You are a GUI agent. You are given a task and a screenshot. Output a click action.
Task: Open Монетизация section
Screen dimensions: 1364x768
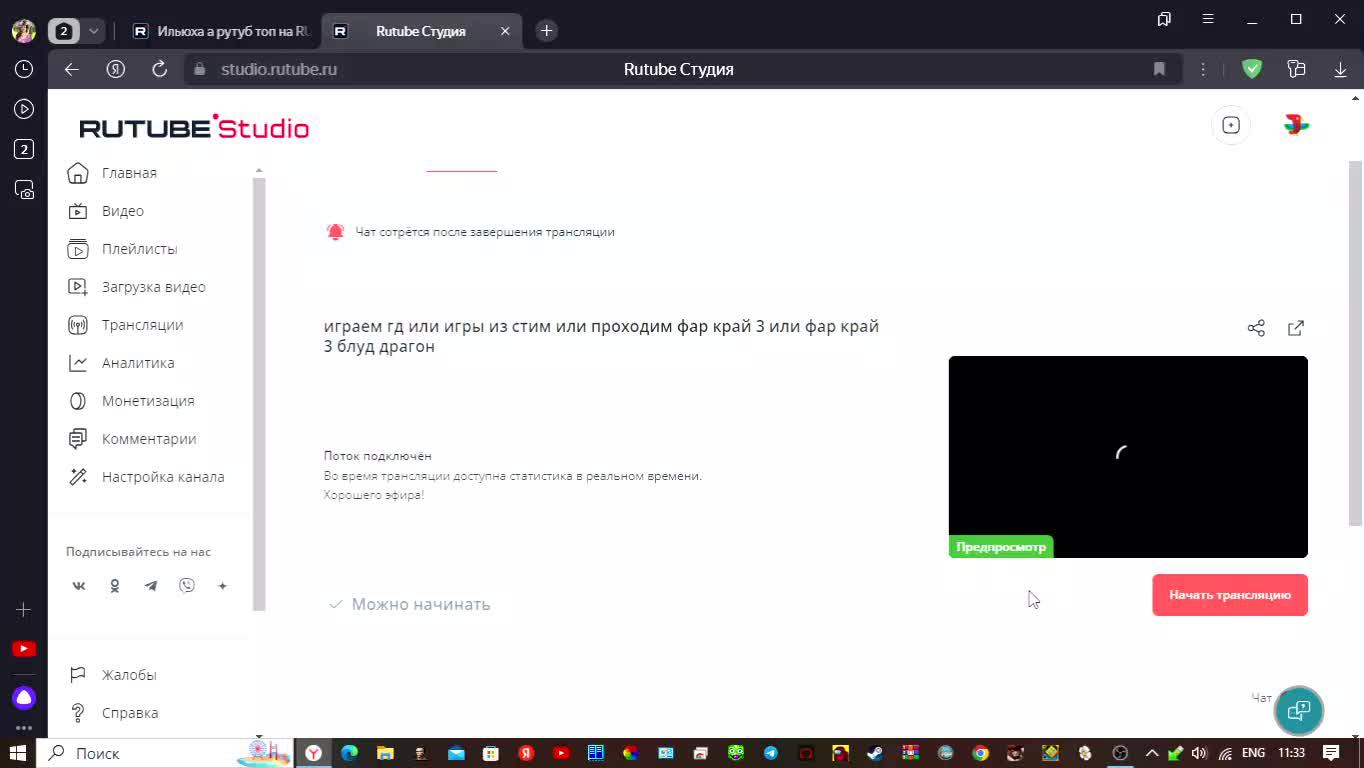[x=131, y=401]
